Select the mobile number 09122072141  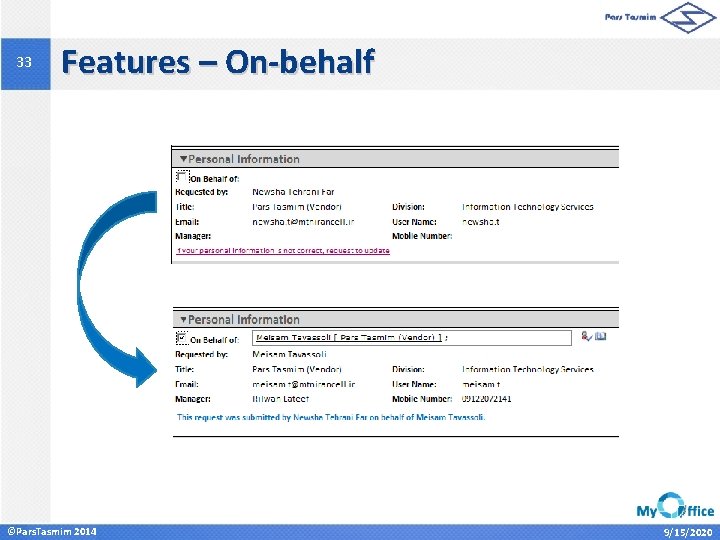pyautogui.click(x=487, y=399)
